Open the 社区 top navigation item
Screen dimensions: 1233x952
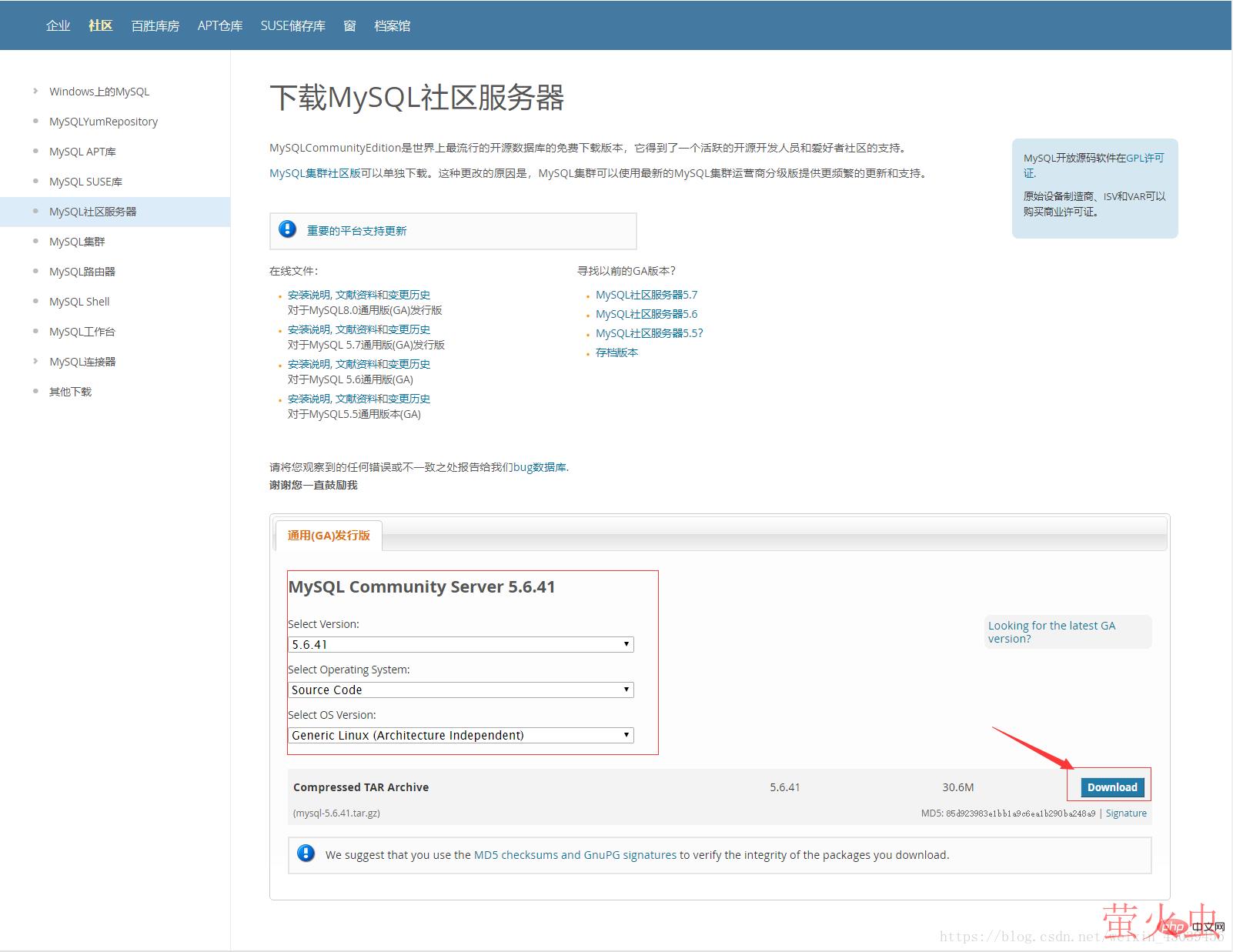(x=100, y=25)
